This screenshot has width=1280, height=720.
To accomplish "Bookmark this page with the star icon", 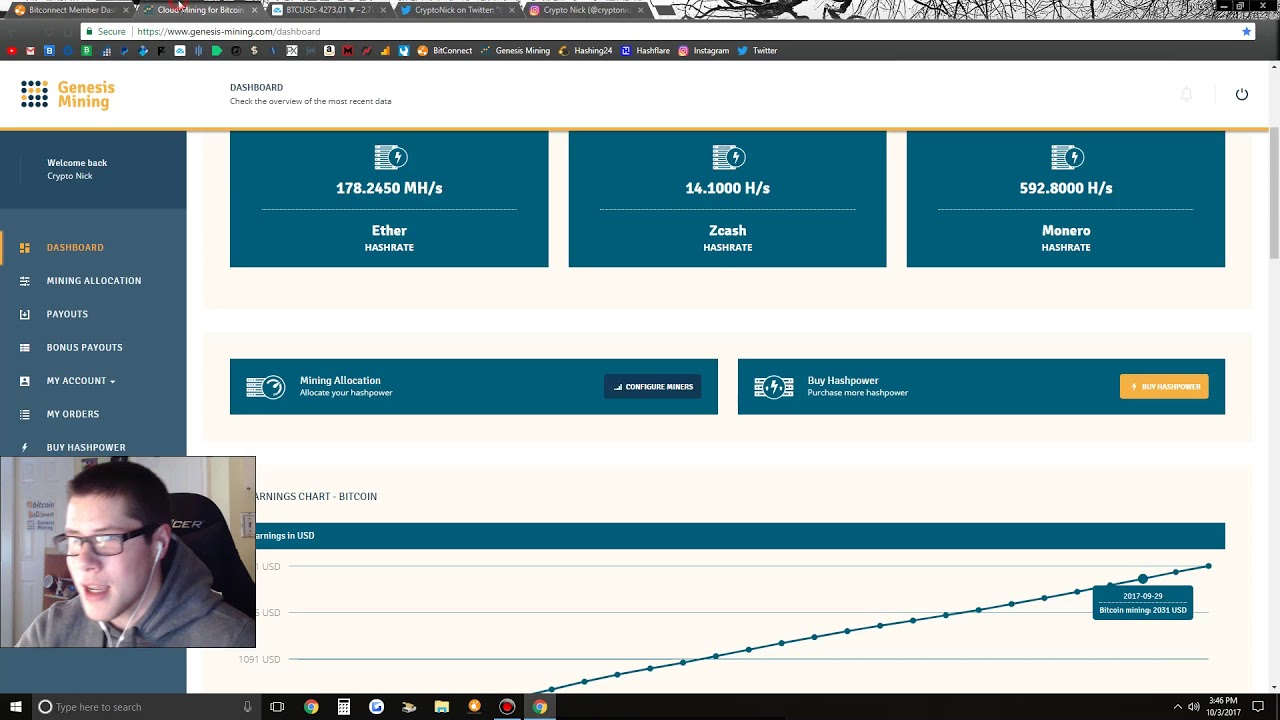I will pyautogui.click(x=1246, y=31).
